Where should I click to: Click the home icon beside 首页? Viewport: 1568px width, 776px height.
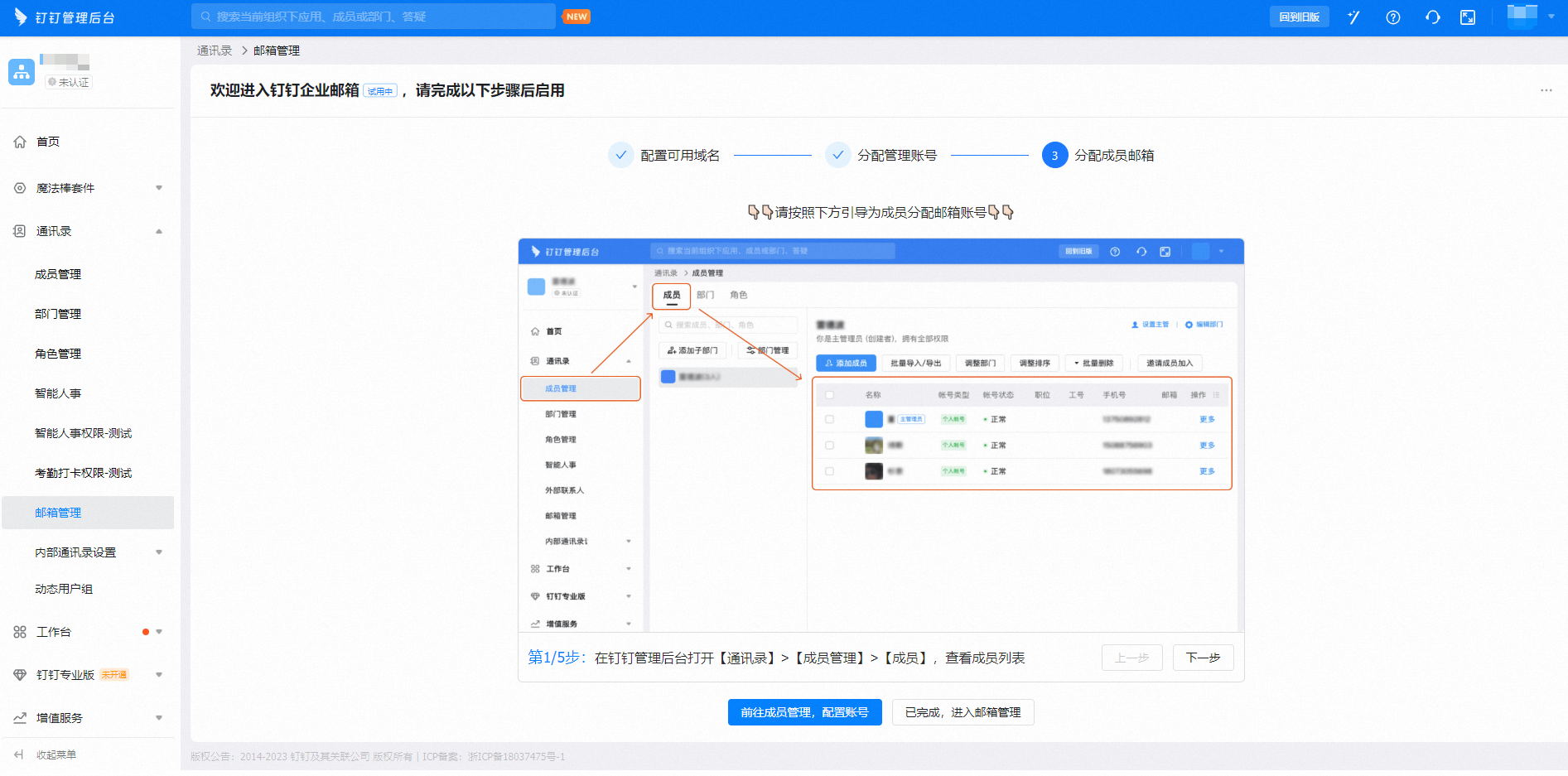click(20, 142)
